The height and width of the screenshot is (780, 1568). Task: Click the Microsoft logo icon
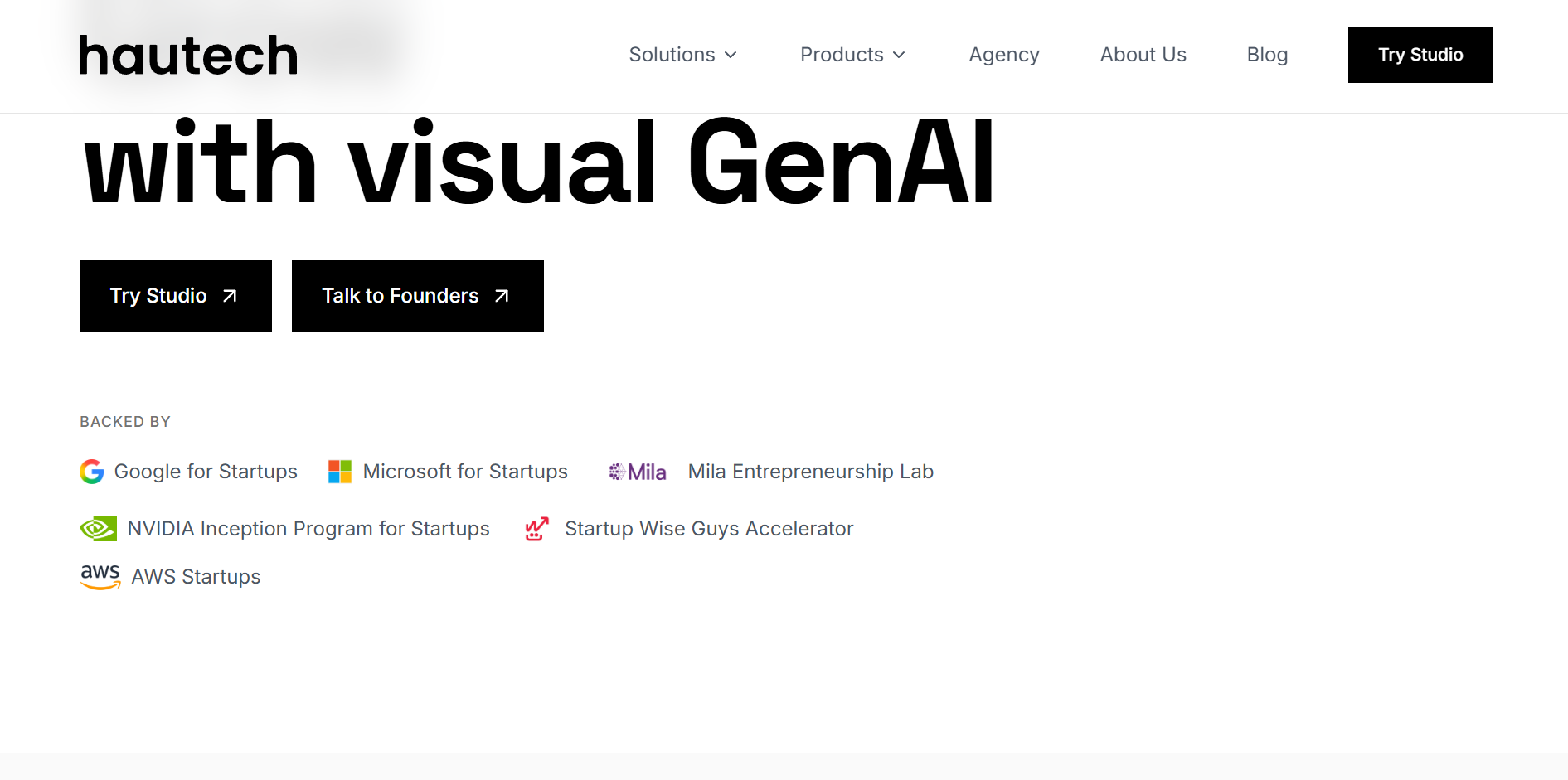[x=340, y=472]
